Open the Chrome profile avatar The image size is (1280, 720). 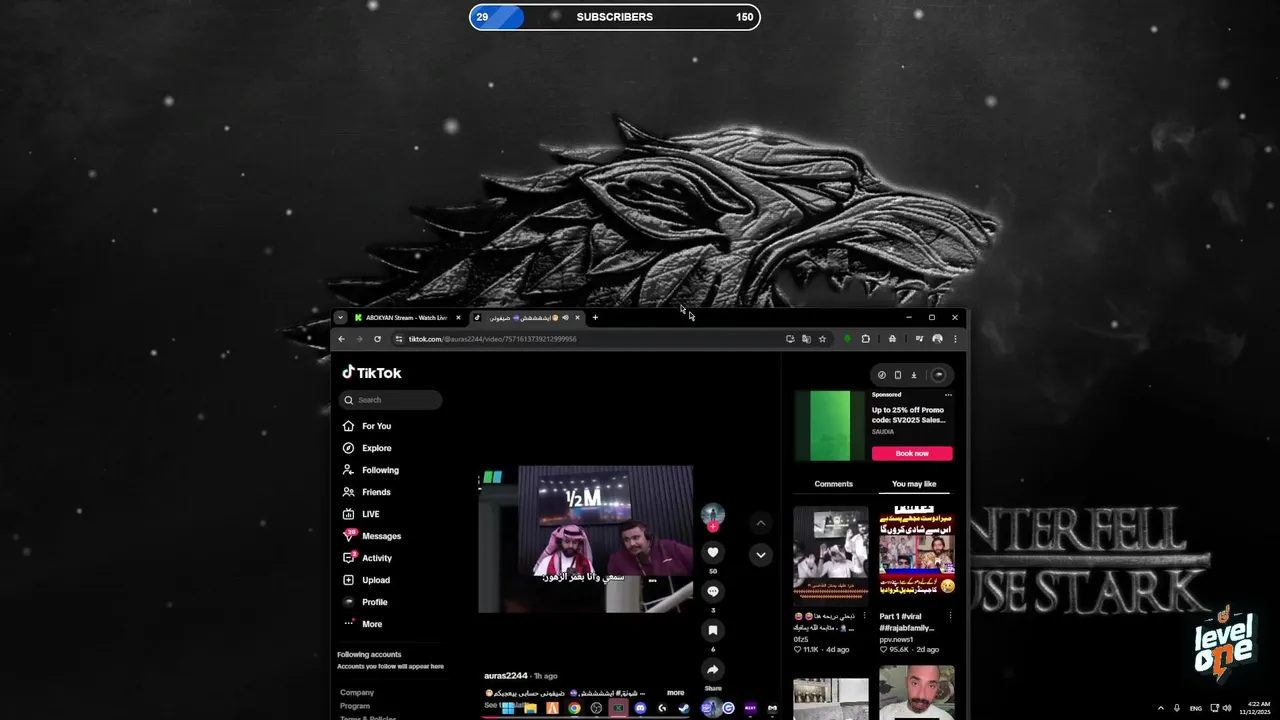point(937,339)
